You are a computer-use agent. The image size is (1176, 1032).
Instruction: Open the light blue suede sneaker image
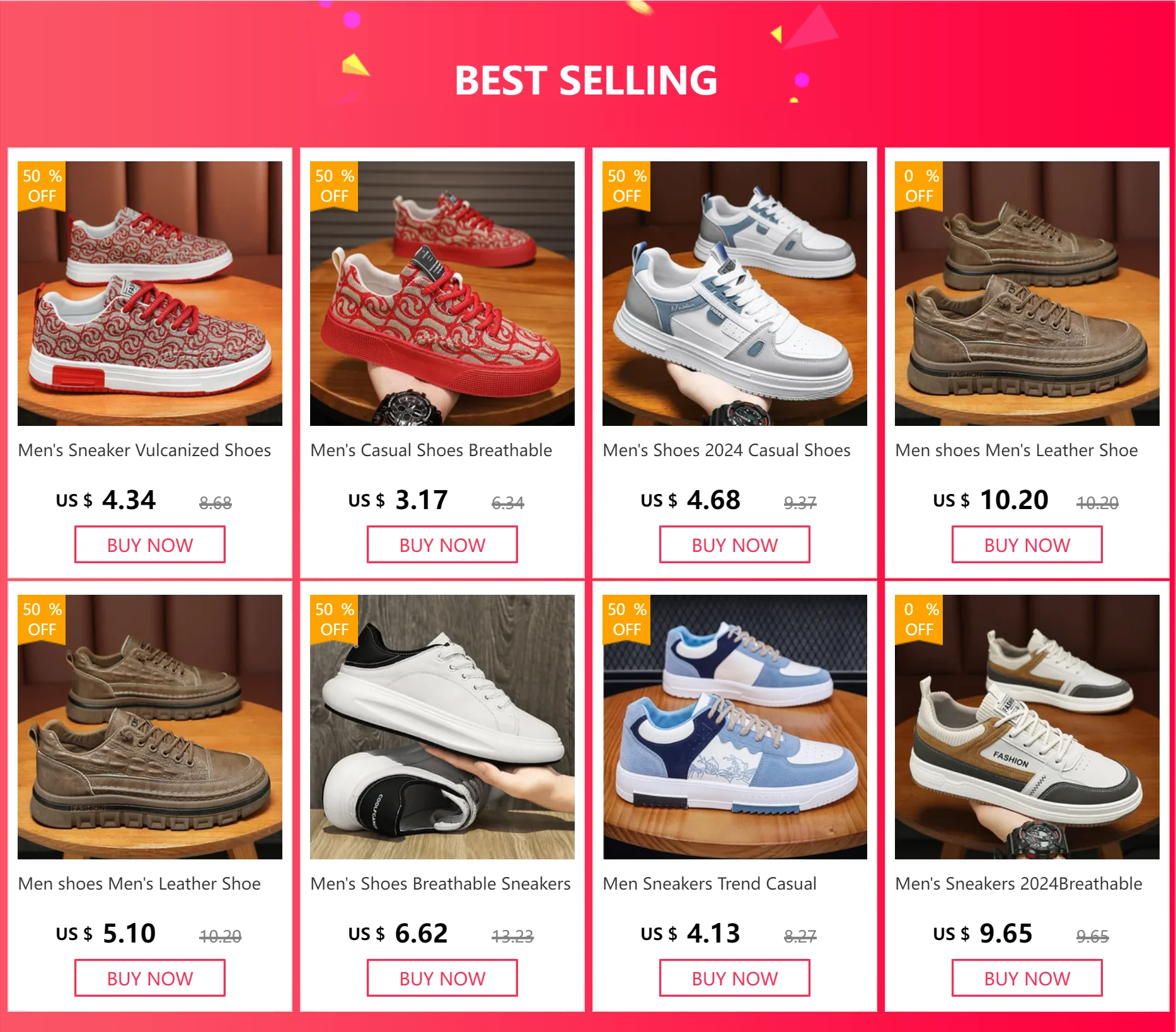click(x=735, y=727)
